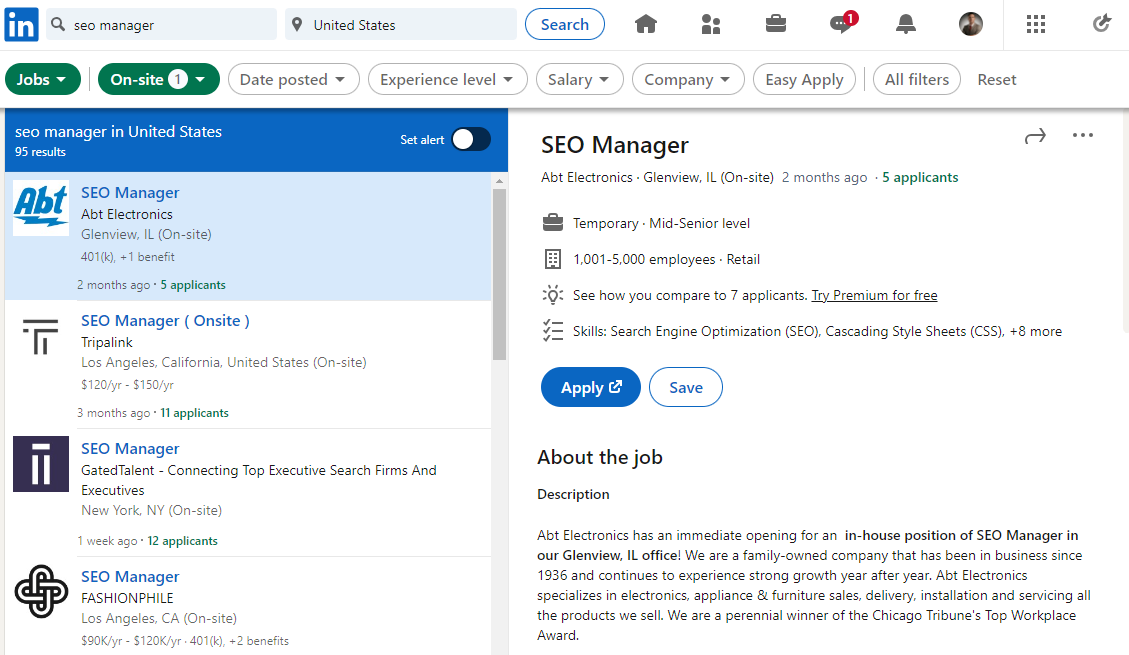
Task: Toggle the Set alert switch
Action: tap(470, 140)
